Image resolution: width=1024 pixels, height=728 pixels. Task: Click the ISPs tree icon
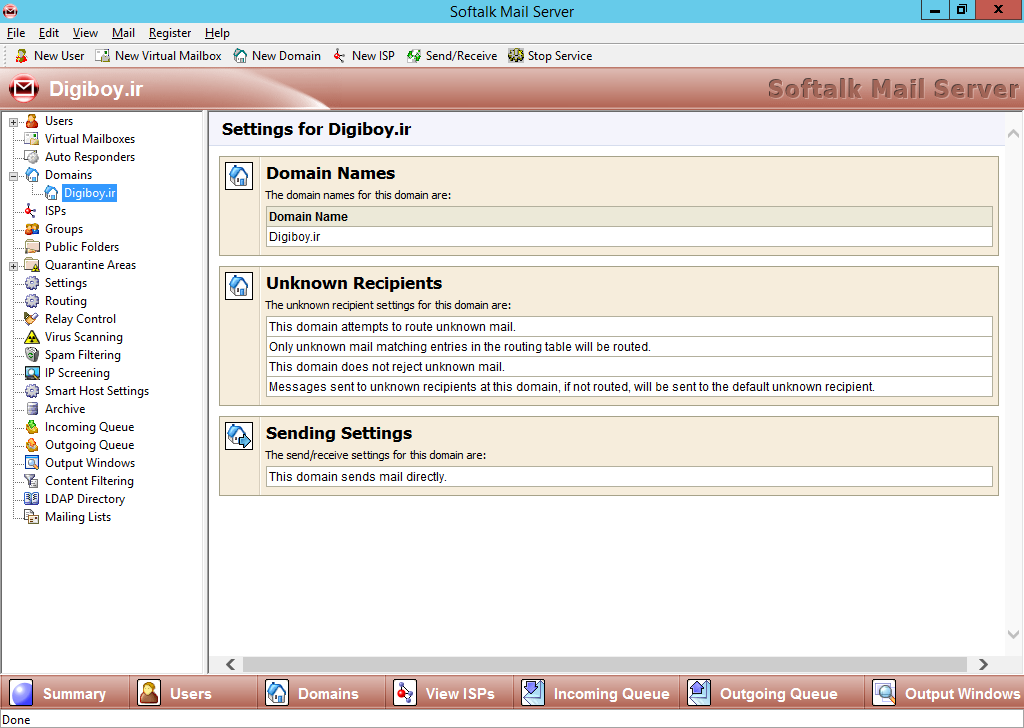pyautogui.click(x=31, y=211)
